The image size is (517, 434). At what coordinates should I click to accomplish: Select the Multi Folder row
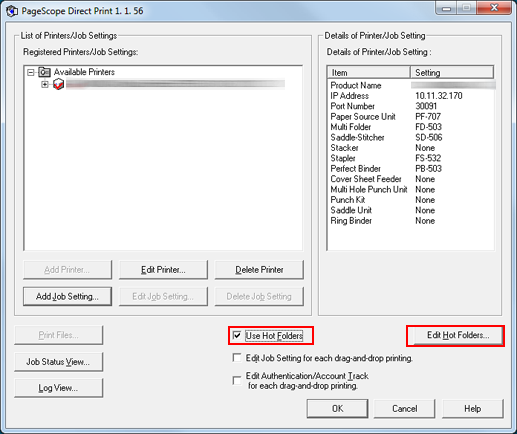[411, 127]
